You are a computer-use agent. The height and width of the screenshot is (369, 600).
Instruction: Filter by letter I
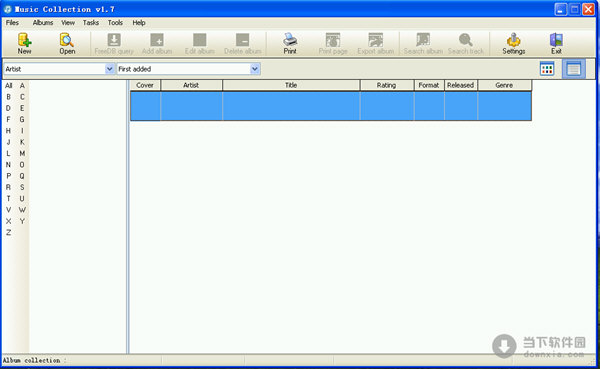(x=22, y=131)
